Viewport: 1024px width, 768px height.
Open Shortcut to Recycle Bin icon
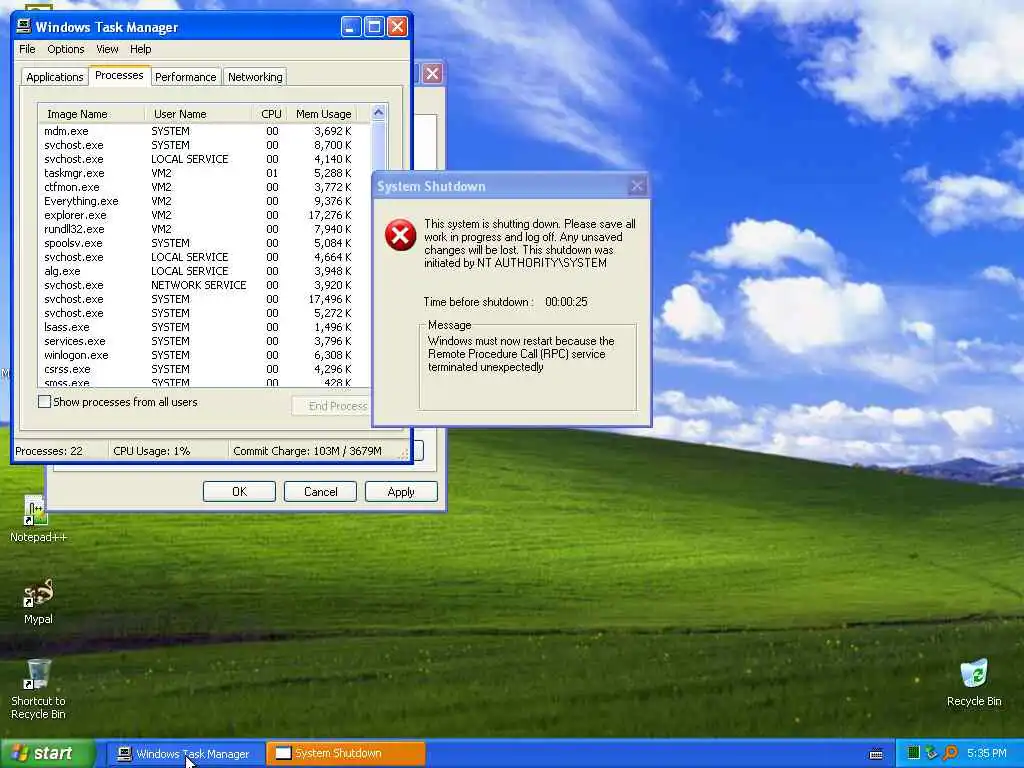pos(38,689)
